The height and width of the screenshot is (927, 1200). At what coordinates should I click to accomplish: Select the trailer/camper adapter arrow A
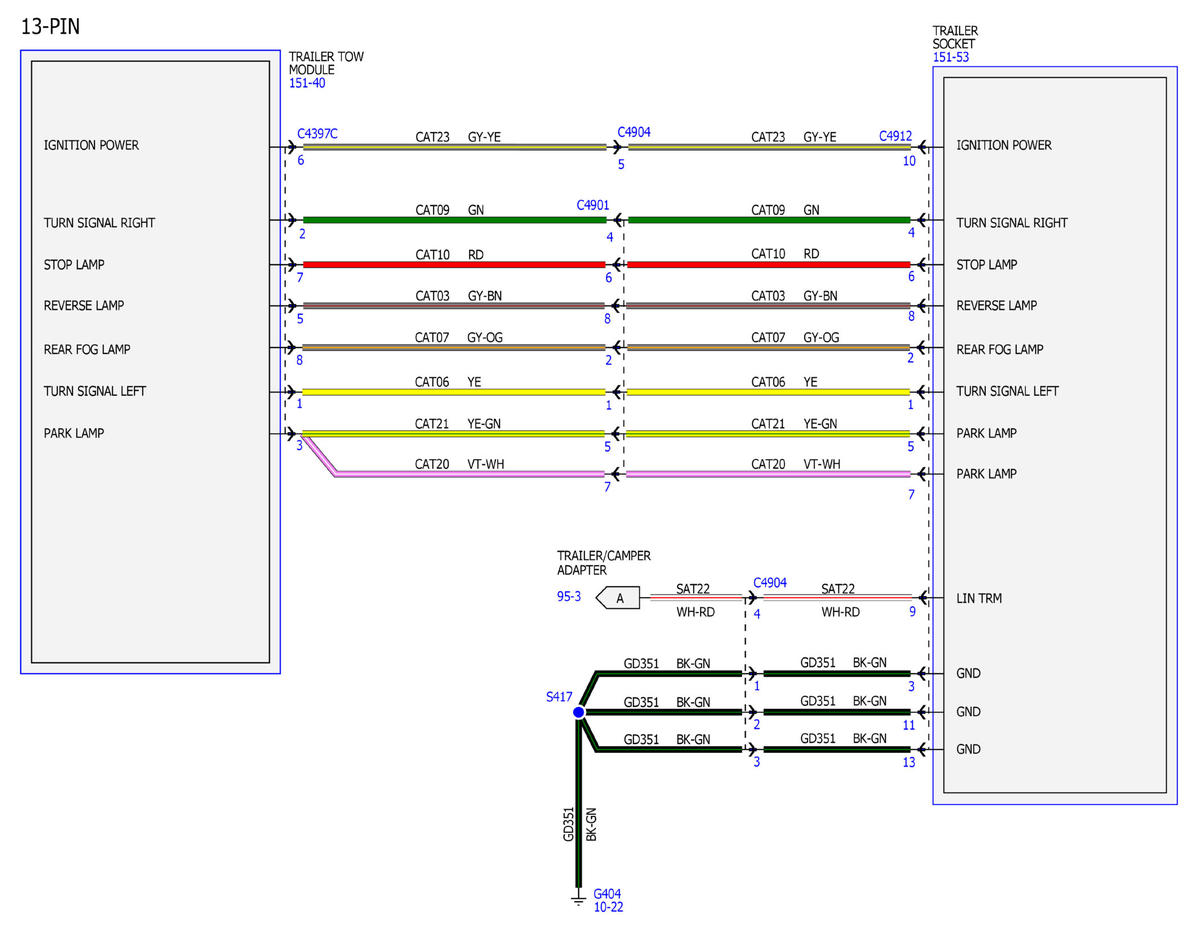615,599
